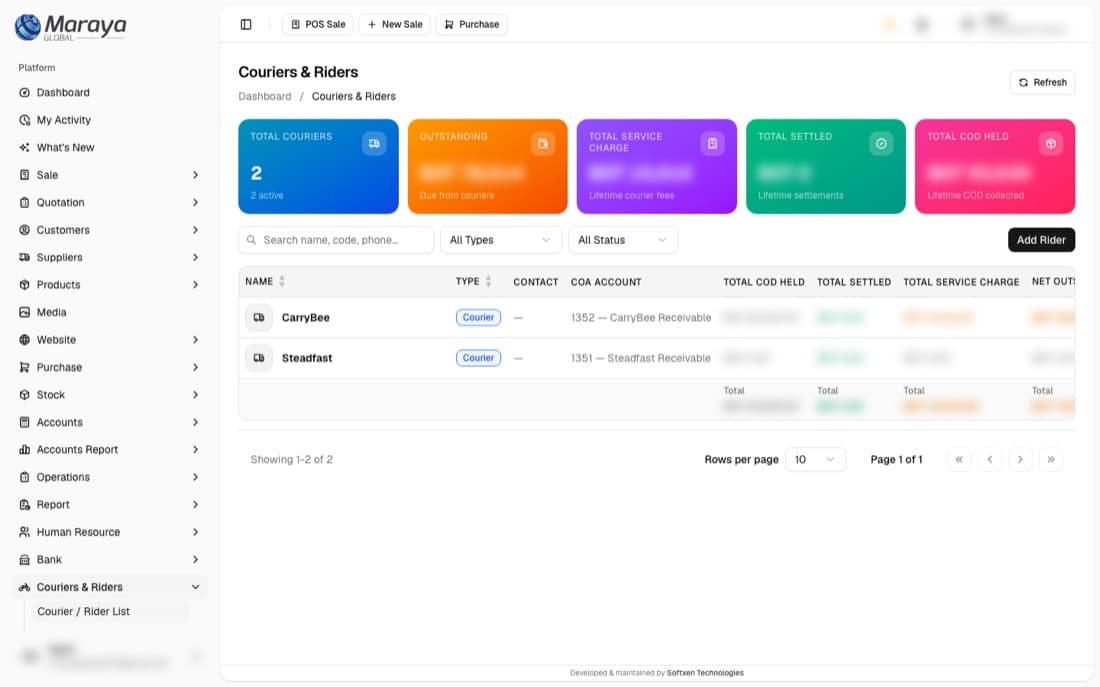Click the Total Couriers card truck icon
The height and width of the screenshot is (687, 1100).
coord(374,143)
